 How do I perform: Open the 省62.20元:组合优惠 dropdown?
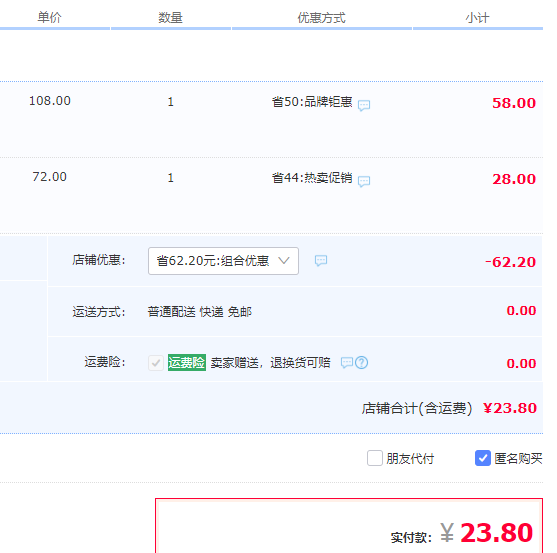click(223, 261)
